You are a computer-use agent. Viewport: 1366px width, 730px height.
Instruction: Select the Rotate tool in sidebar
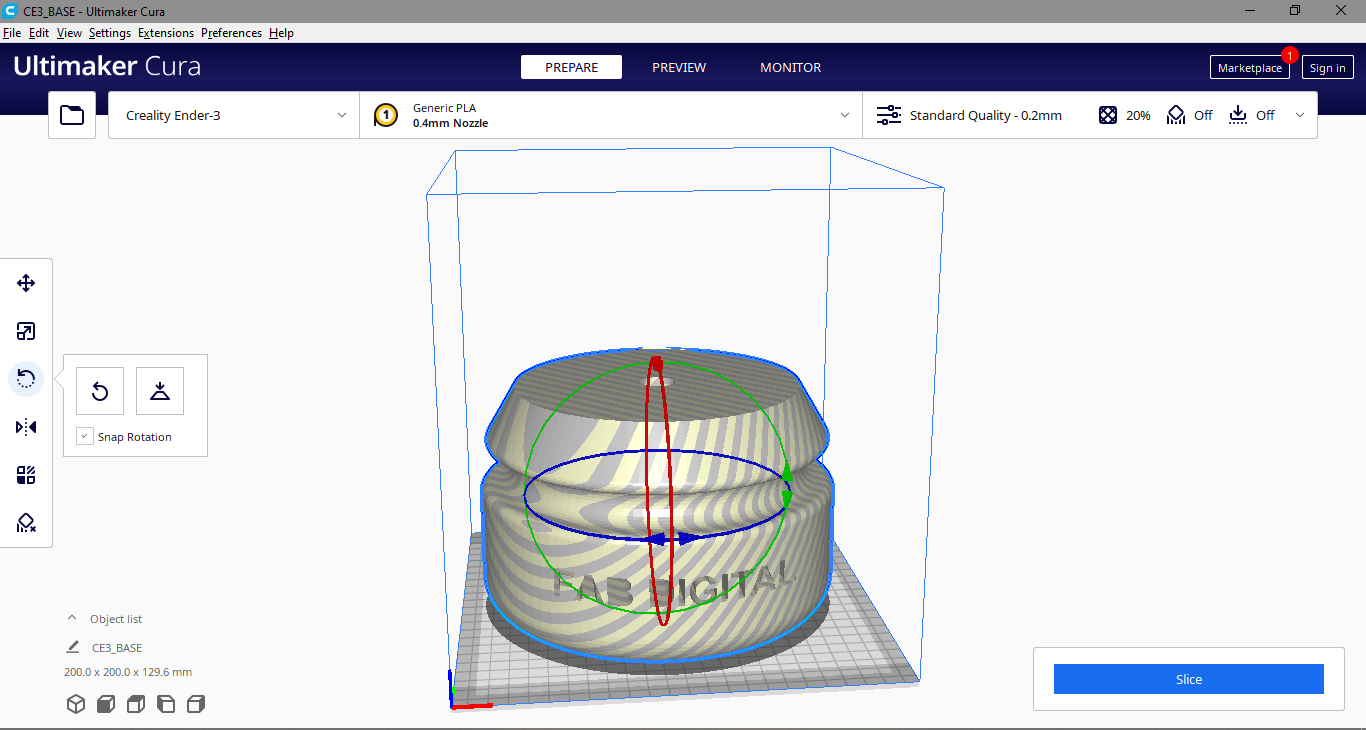tap(26, 379)
